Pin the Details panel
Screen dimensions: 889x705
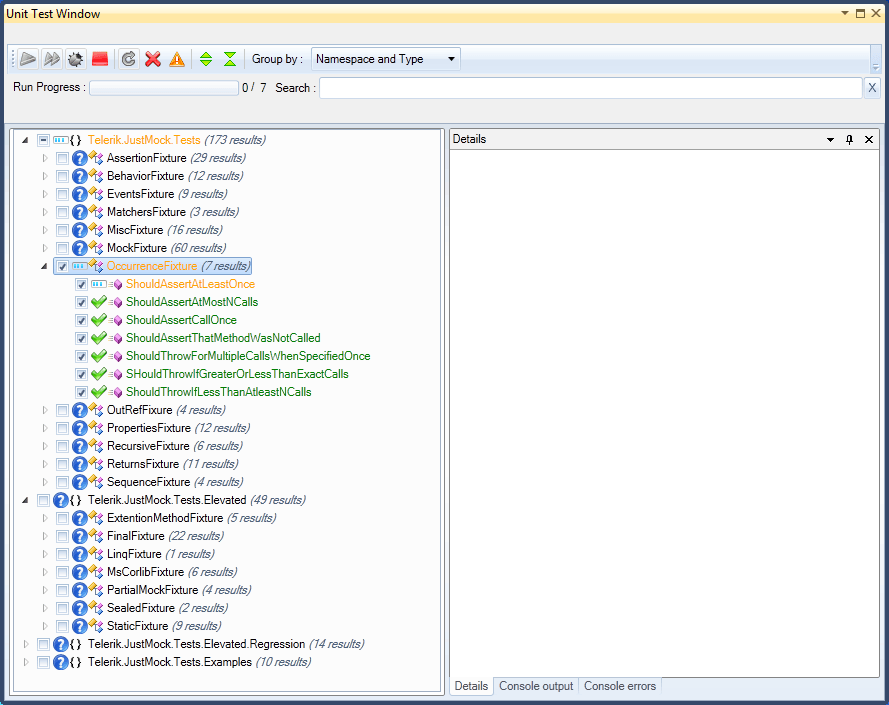(849, 140)
